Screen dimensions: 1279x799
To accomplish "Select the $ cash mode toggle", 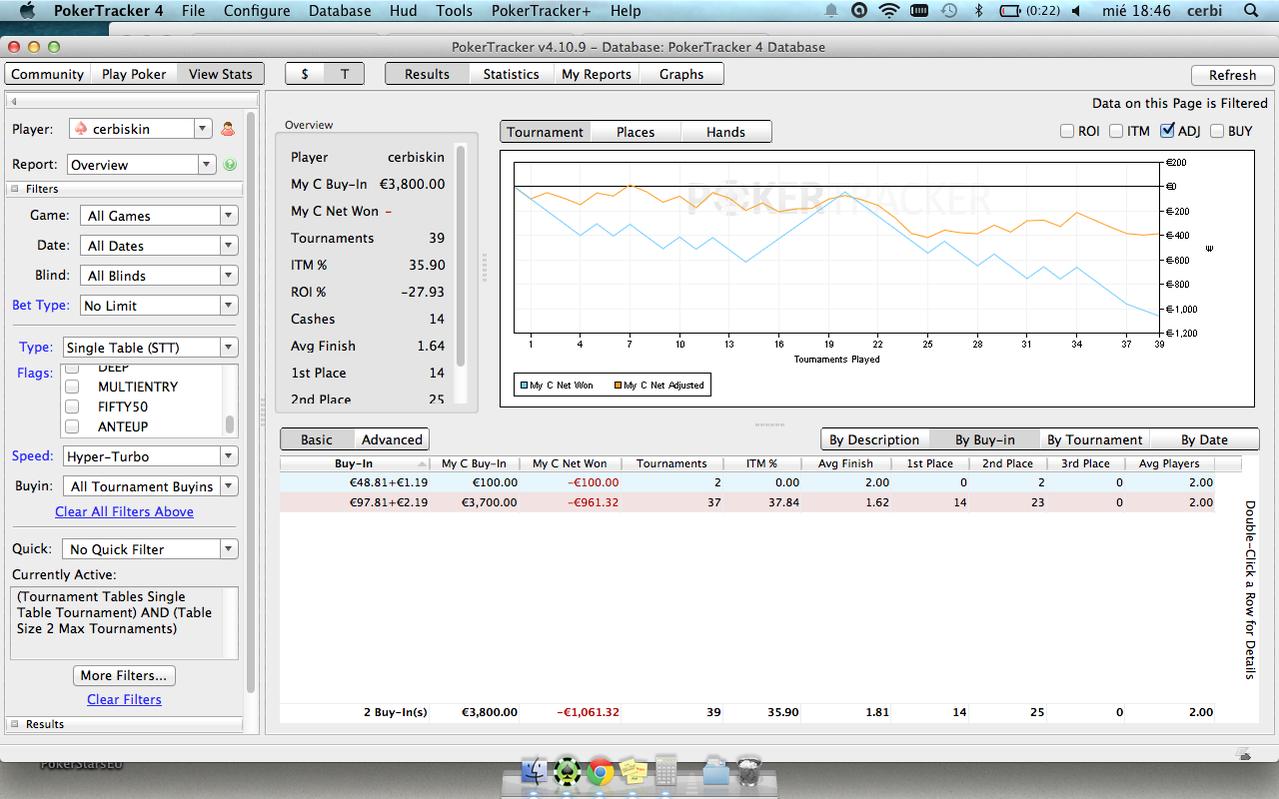I will click(305, 74).
